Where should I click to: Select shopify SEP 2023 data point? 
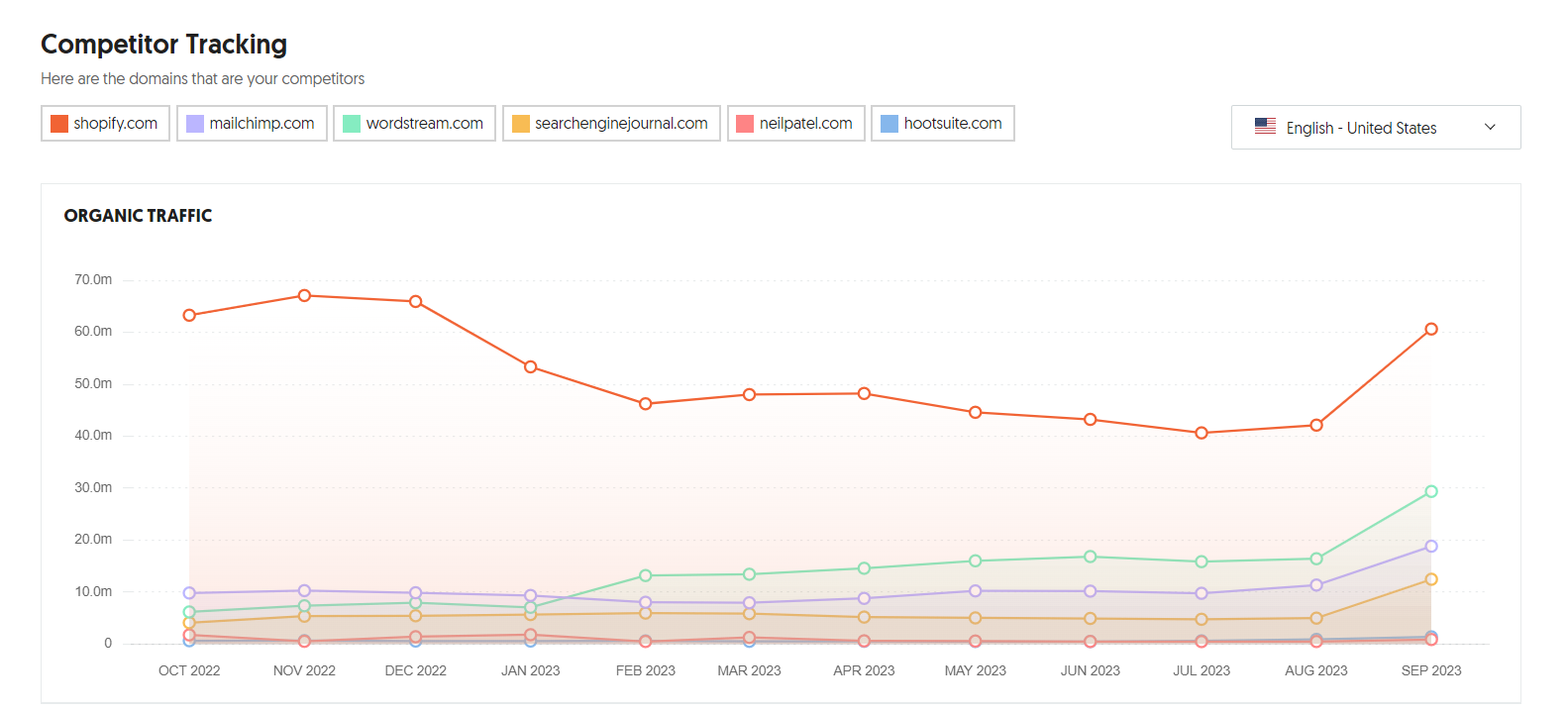pos(1430,330)
